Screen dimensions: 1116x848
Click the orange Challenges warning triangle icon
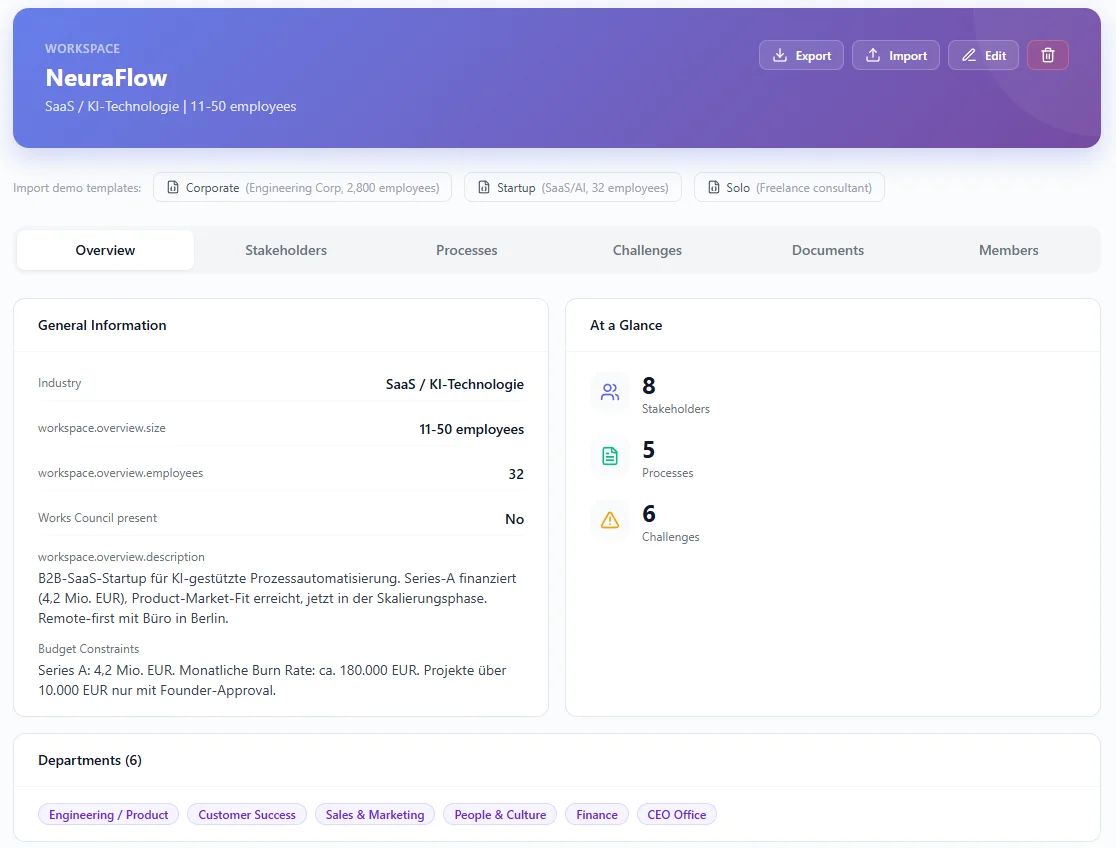pyautogui.click(x=610, y=520)
